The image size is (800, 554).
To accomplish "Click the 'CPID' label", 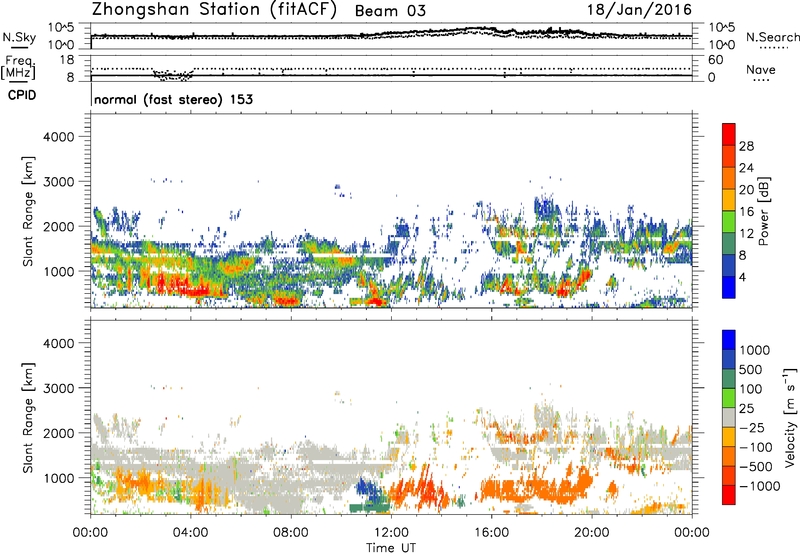I will (x=22, y=95).
